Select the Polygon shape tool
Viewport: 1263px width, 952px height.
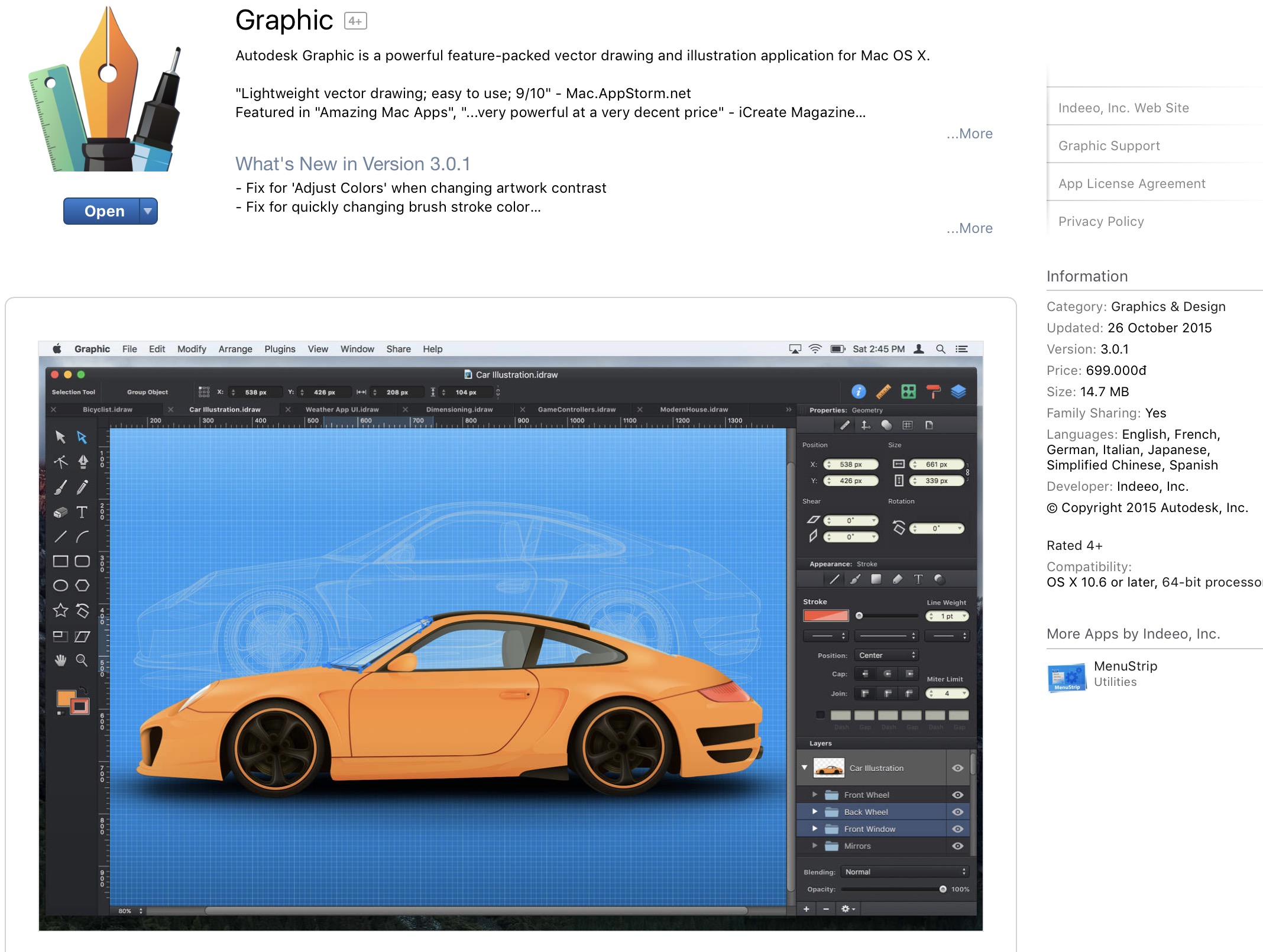82,585
